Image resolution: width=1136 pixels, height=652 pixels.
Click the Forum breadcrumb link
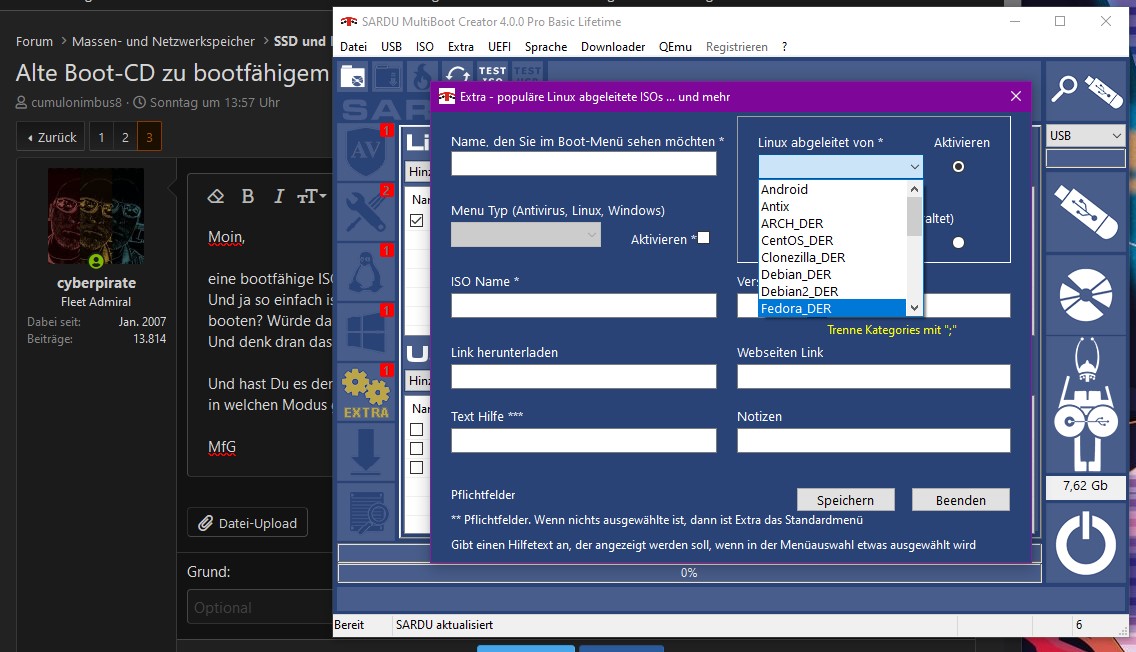pyautogui.click(x=34, y=41)
